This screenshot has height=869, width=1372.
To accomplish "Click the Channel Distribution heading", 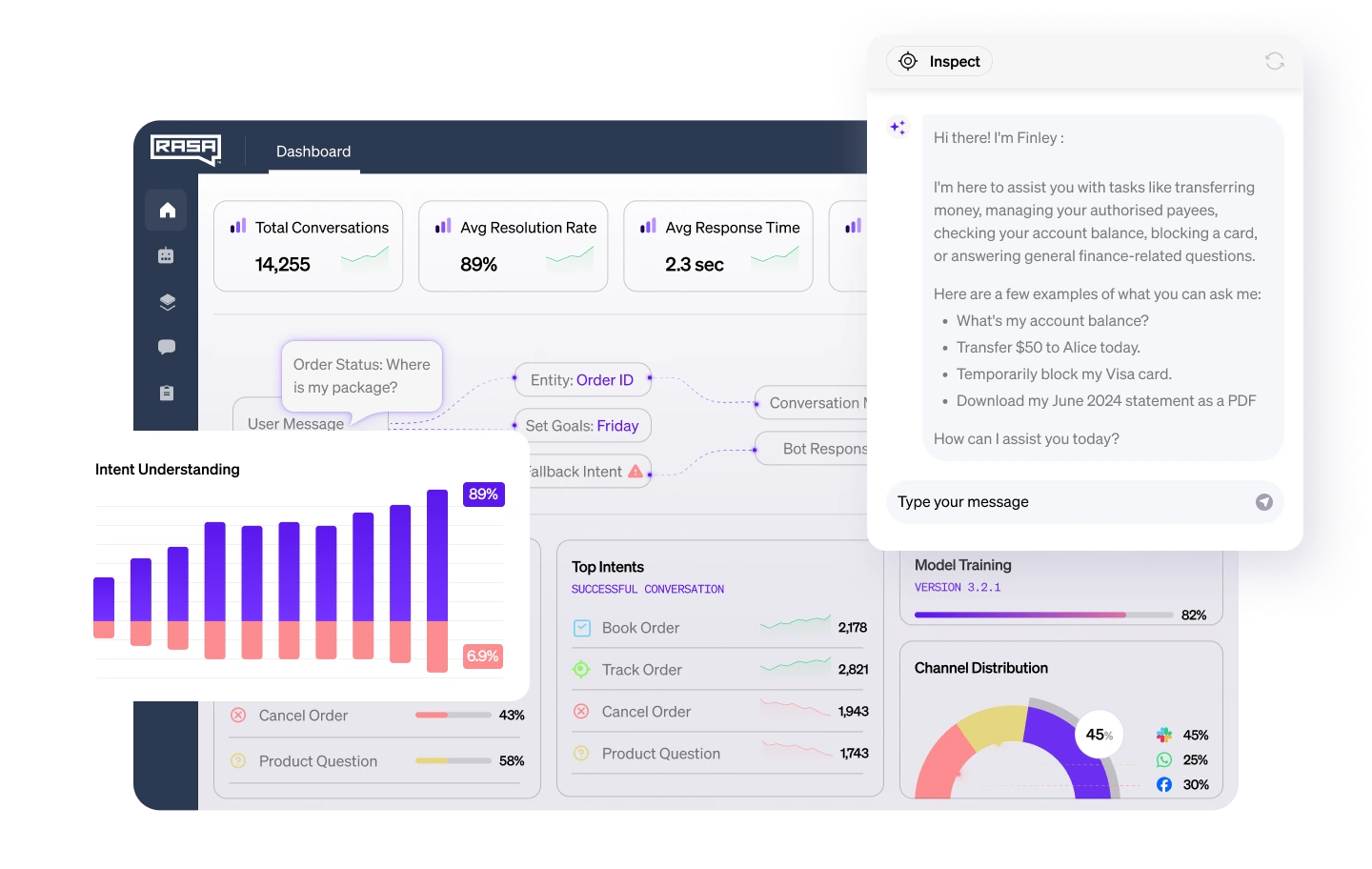I will [981, 668].
